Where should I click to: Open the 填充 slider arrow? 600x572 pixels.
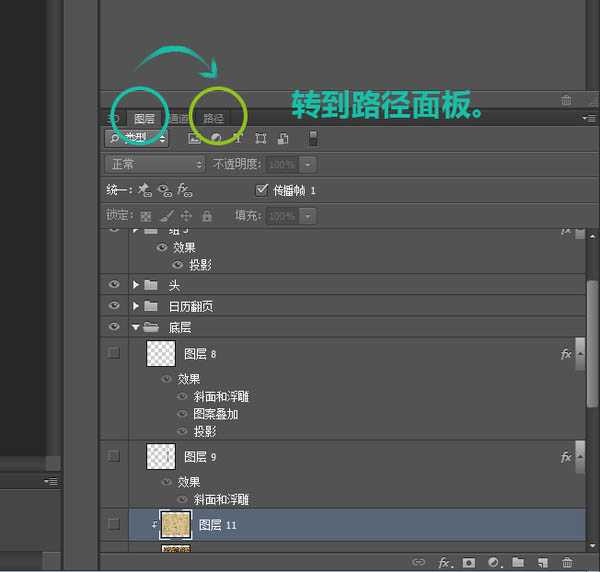pyautogui.click(x=308, y=216)
